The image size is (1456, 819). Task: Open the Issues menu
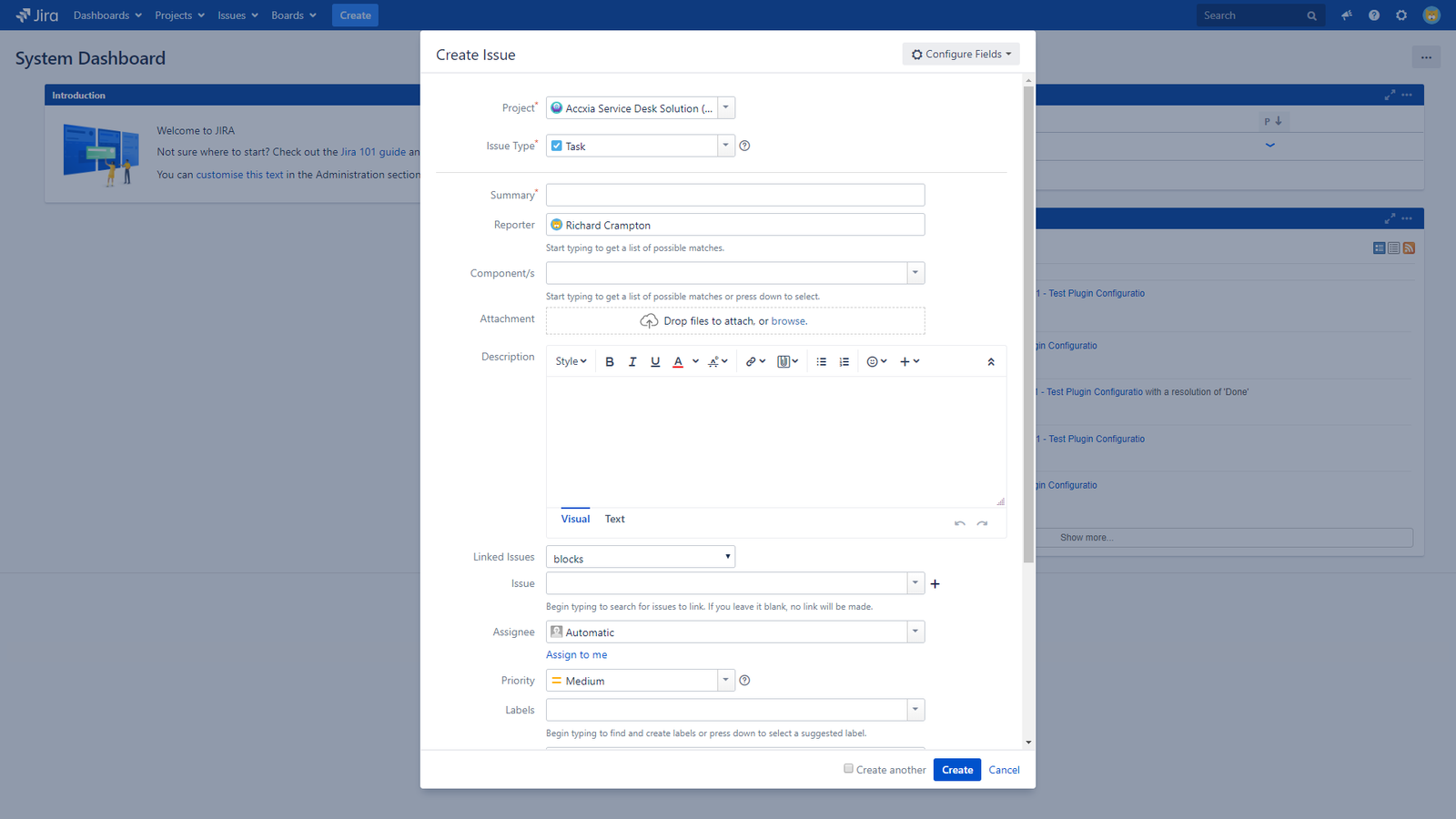[238, 15]
